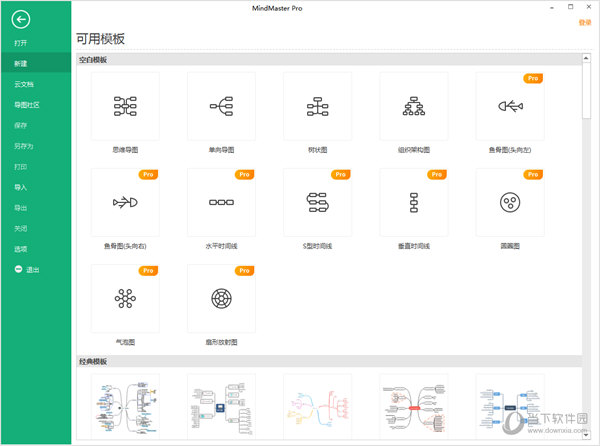Open 选项 settings in sidebar
Viewport: 600px width, 446px height.
point(21,249)
